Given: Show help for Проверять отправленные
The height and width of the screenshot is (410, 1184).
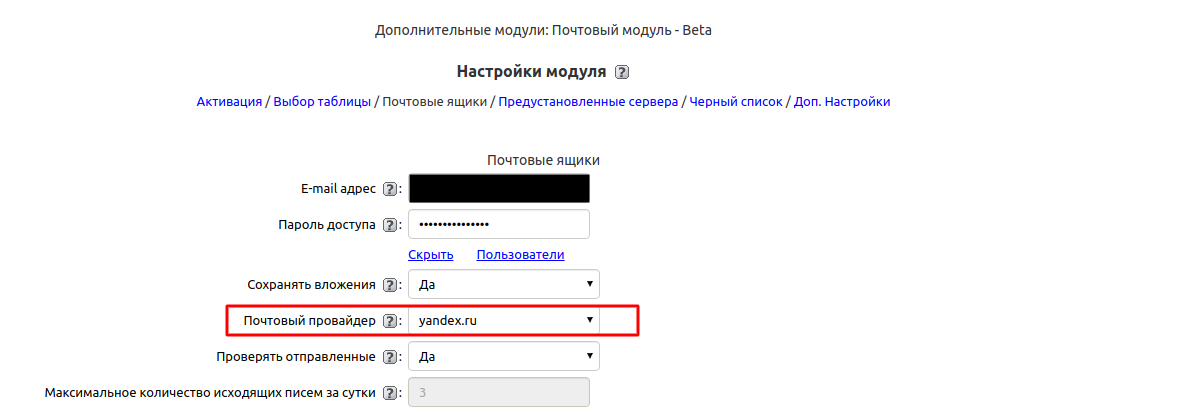Looking at the screenshot, I should (390, 357).
